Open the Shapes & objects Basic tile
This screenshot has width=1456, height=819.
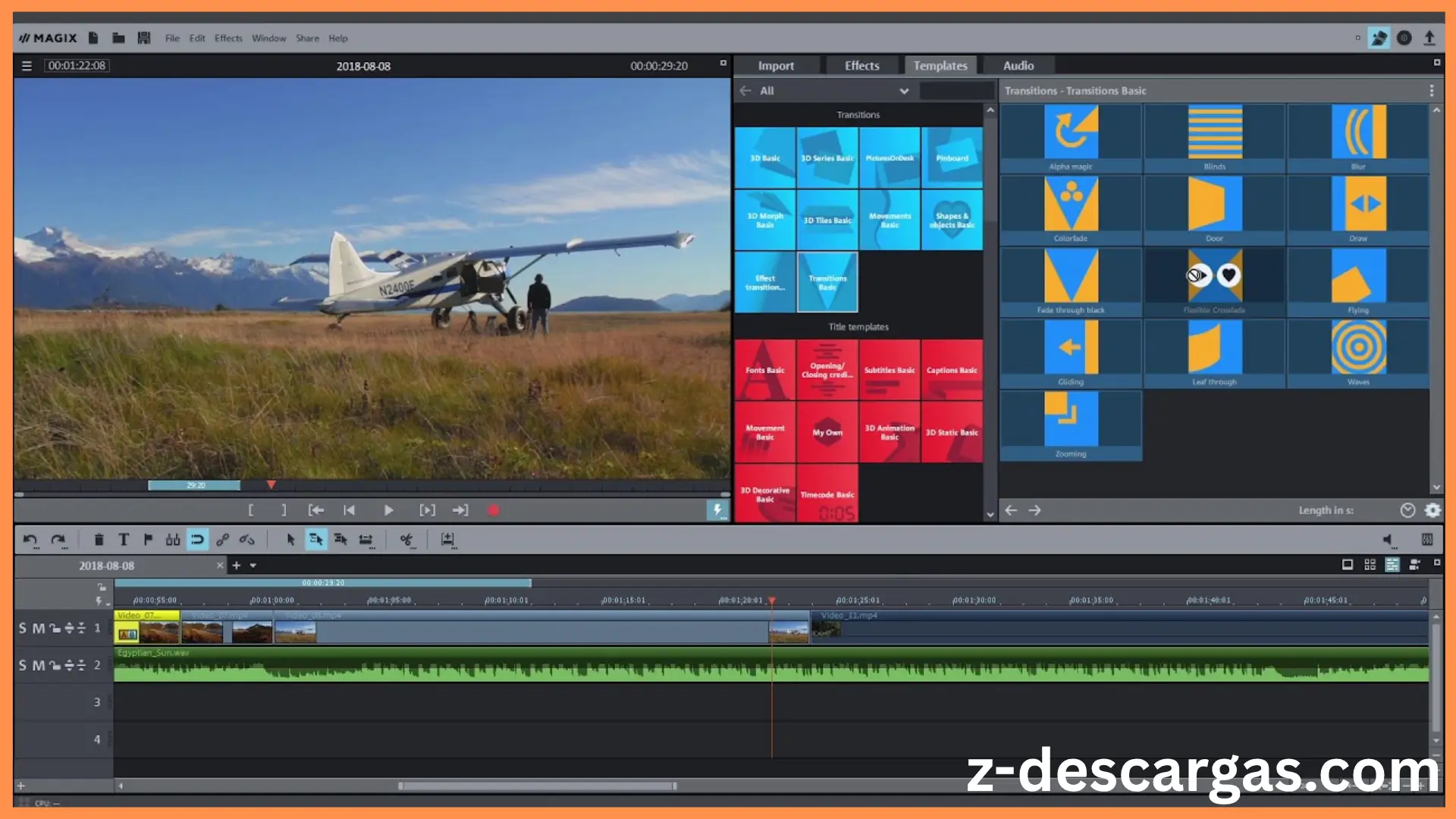[x=952, y=220]
